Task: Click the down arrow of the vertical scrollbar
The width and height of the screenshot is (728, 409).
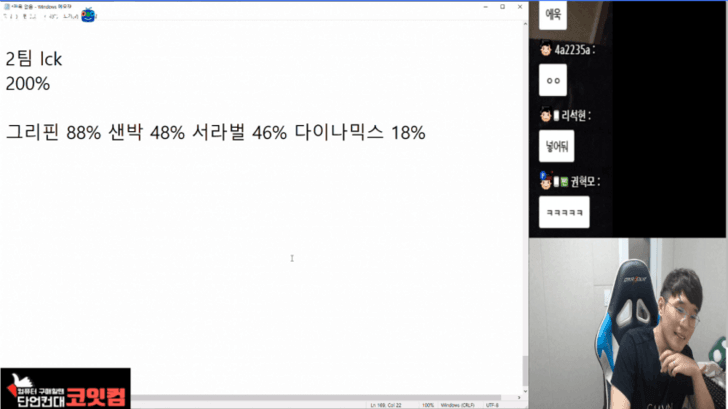Action: [x=523, y=390]
